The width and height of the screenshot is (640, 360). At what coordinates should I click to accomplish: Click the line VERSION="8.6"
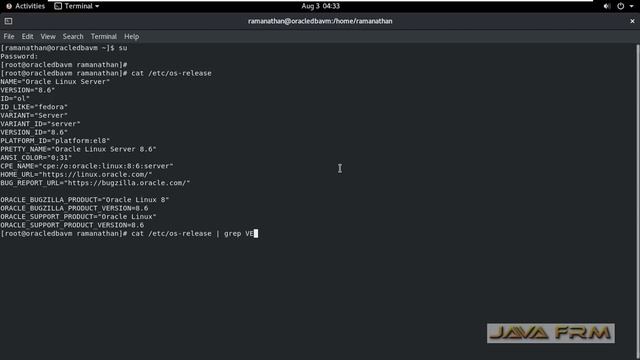(x=28, y=90)
